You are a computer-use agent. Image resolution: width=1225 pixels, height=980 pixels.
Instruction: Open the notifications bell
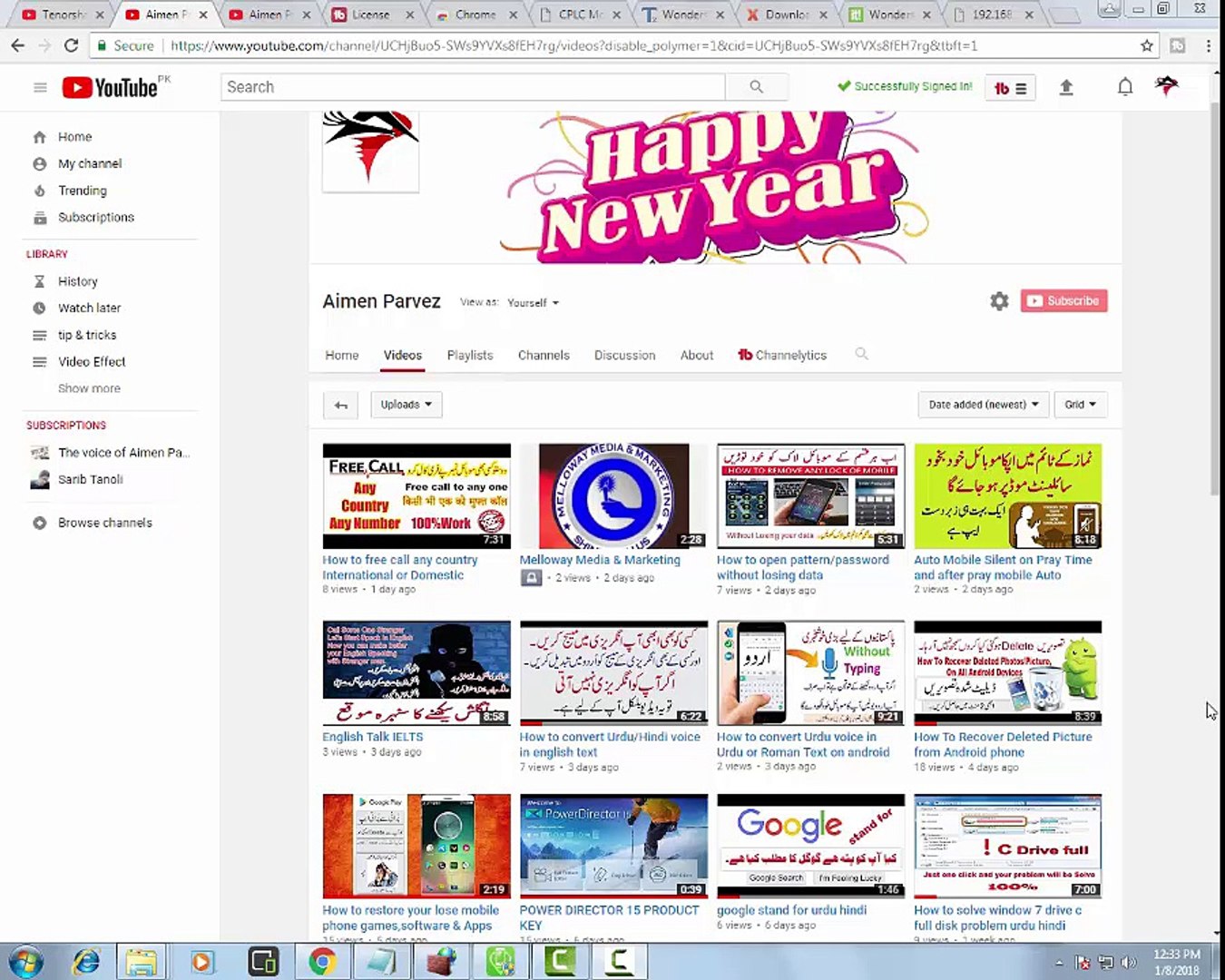(1125, 87)
